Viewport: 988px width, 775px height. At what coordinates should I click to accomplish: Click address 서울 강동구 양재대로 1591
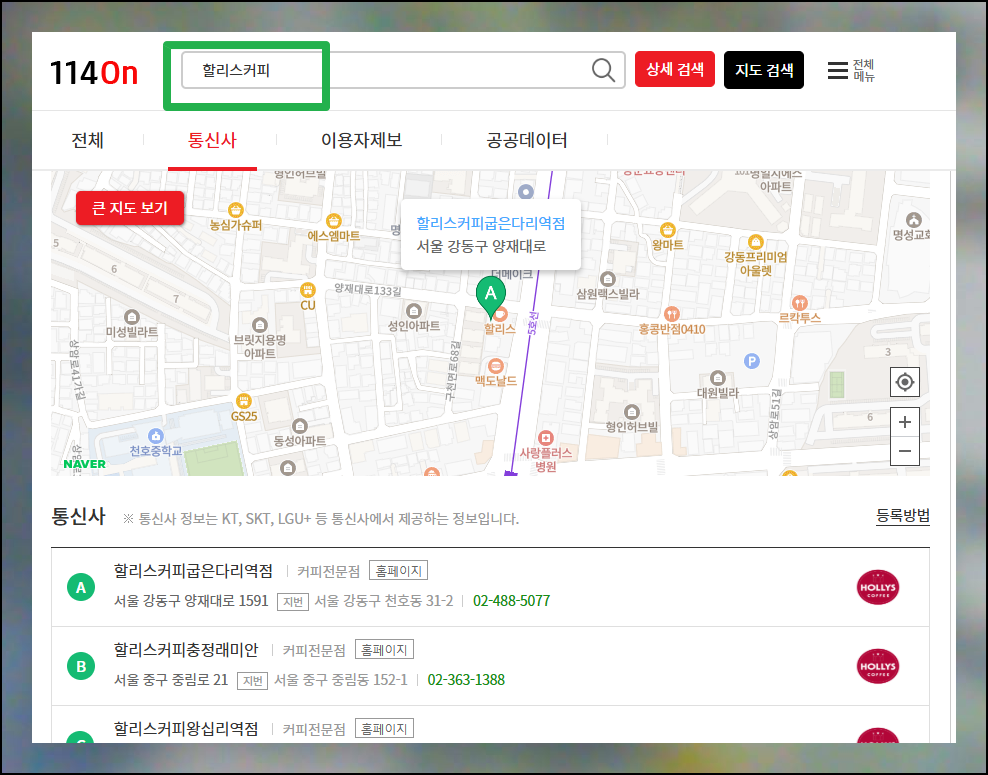click(191, 601)
